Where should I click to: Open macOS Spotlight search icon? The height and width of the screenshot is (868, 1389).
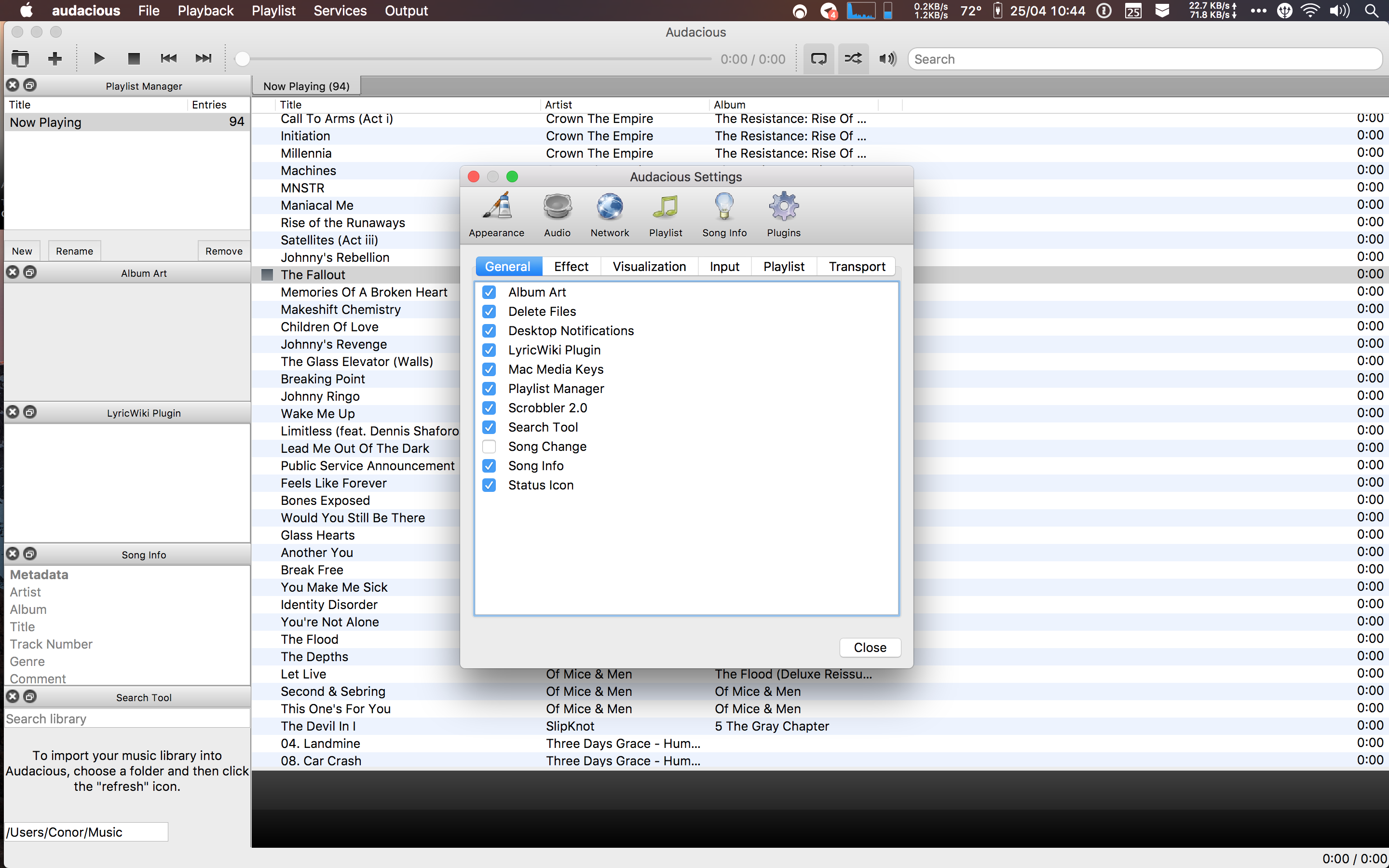point(1372,10)
